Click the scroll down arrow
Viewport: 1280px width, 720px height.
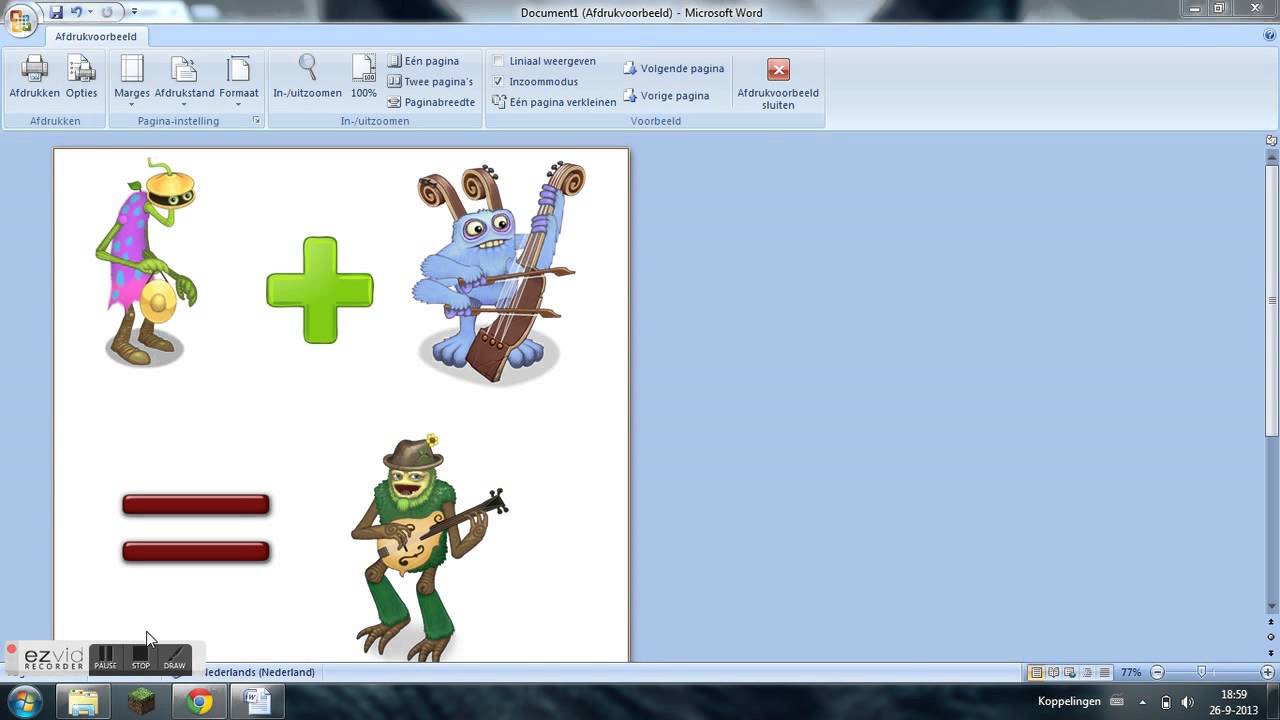(x=1272, y=607)
